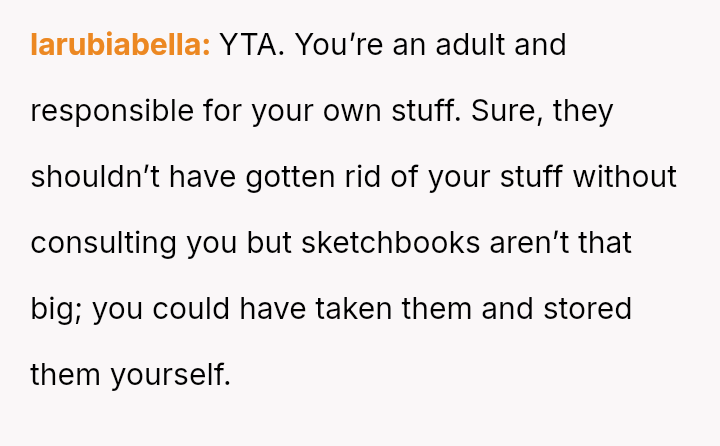Open the larubiabella username link
Image resolution: width=720 pixels, height=446 pixels.
pos(120,46)
